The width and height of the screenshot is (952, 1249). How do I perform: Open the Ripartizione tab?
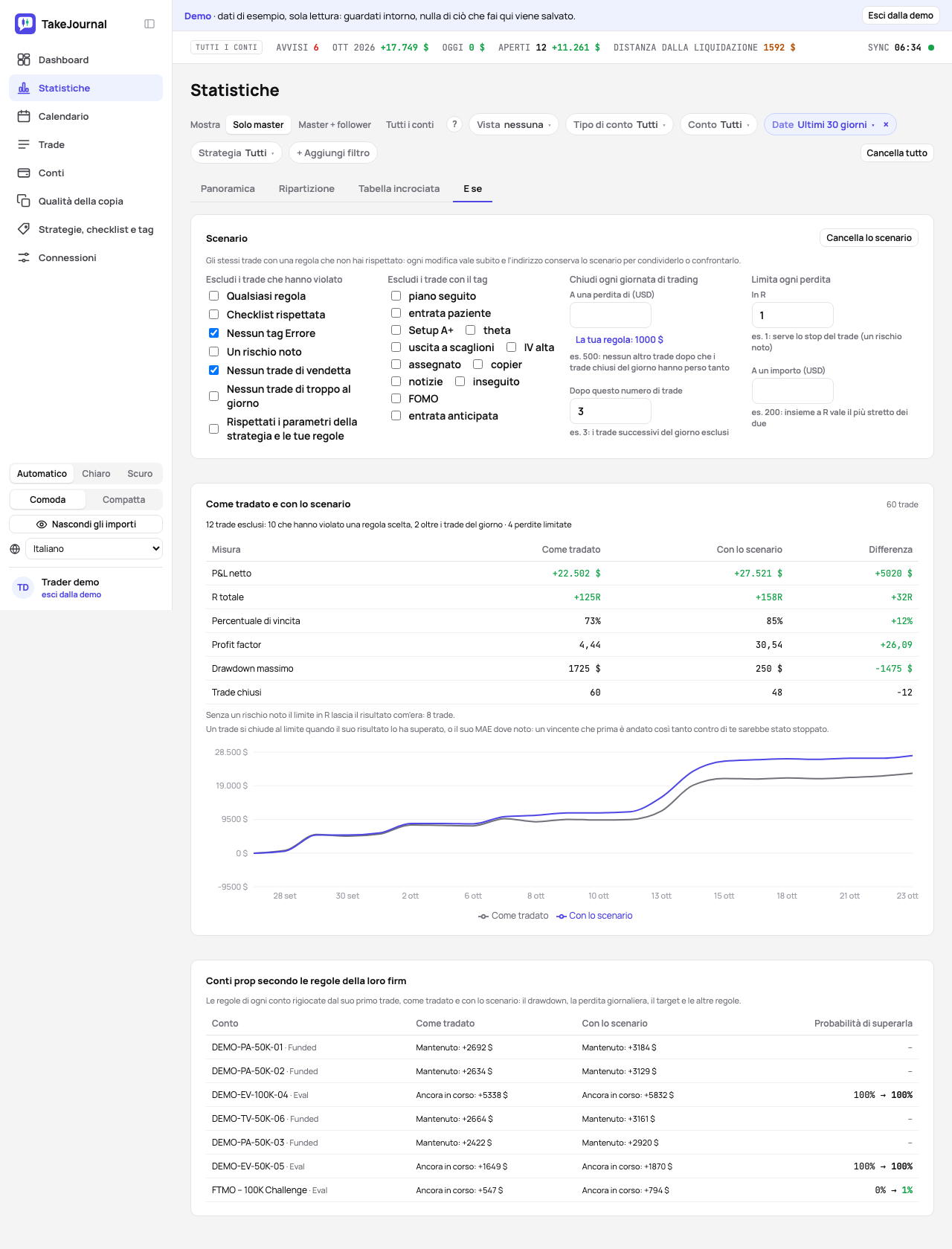click(x=306, y=189)
